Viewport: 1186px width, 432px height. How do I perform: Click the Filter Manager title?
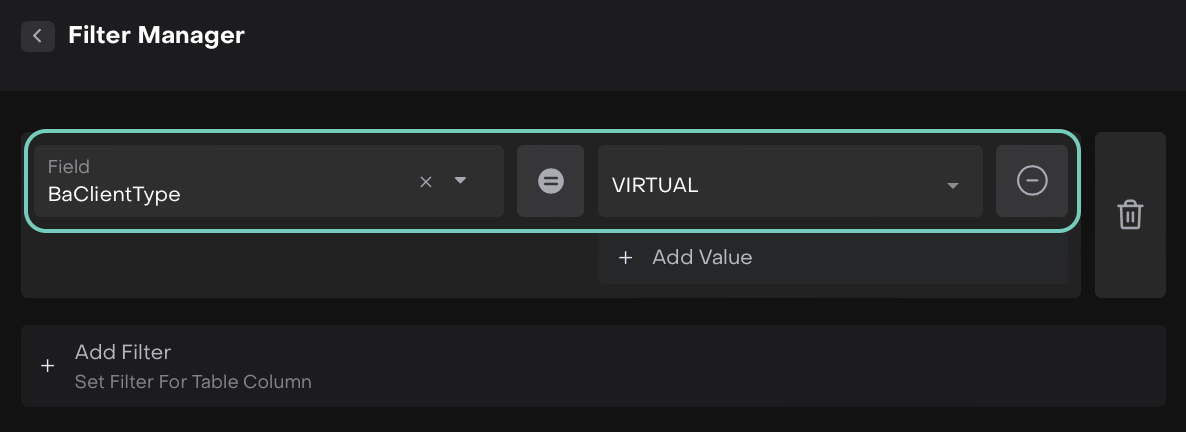coord(156,36)
